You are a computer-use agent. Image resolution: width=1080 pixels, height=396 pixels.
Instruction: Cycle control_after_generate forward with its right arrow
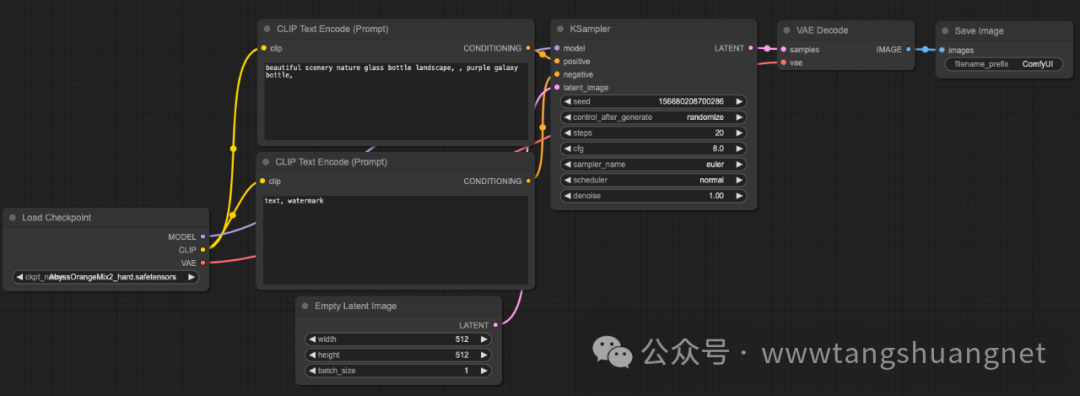click(x=739, y=117)
